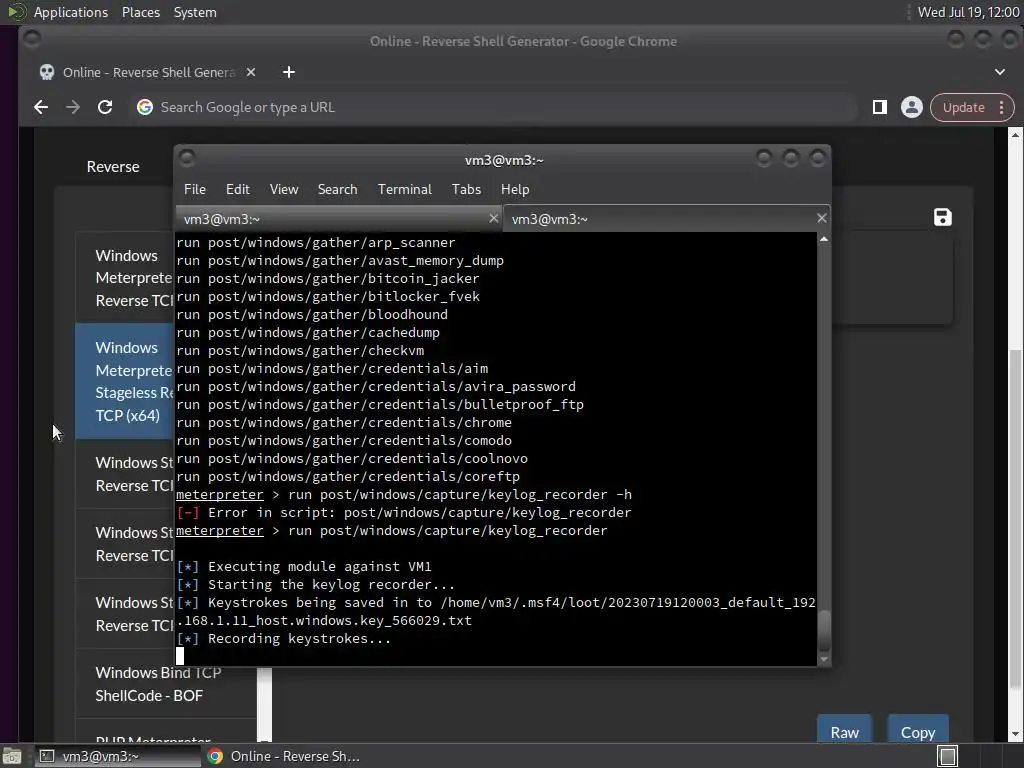
Task: Reload the page in Chrome
Action: point(105,107)
